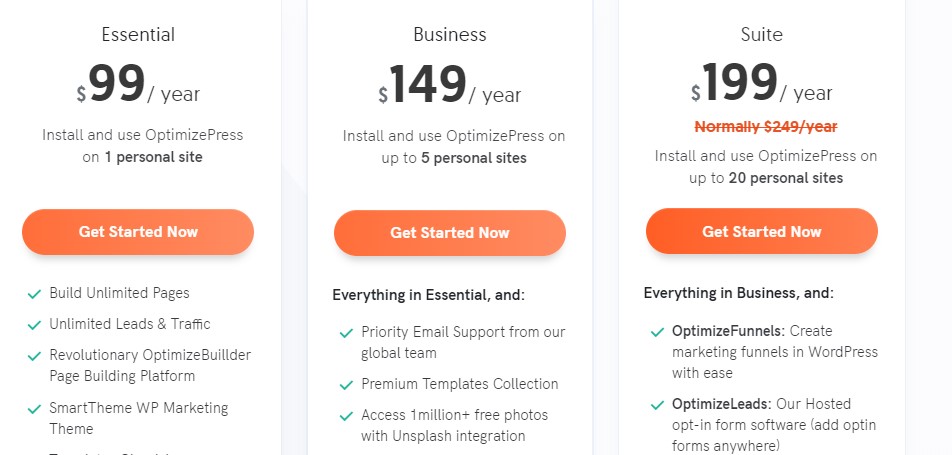Click strikethrough Normally $249/year text
Image resolution: width=952 pixels, height=455 pixels.
tap(766, 127)
